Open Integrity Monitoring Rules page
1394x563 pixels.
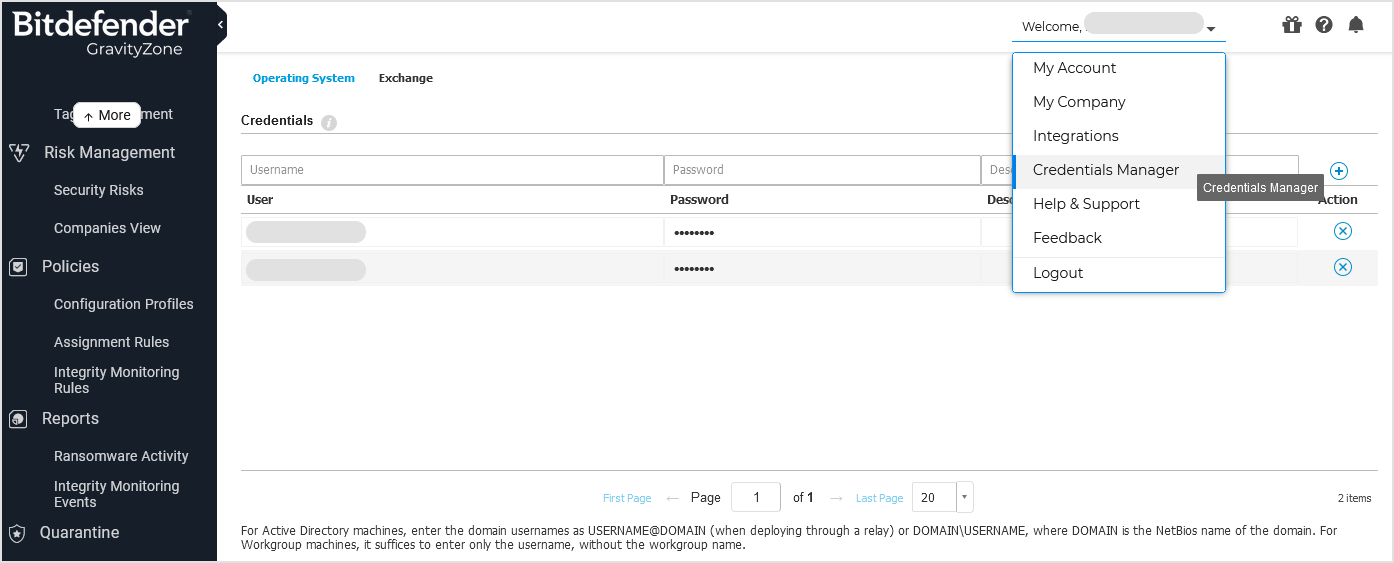point(116,380)
